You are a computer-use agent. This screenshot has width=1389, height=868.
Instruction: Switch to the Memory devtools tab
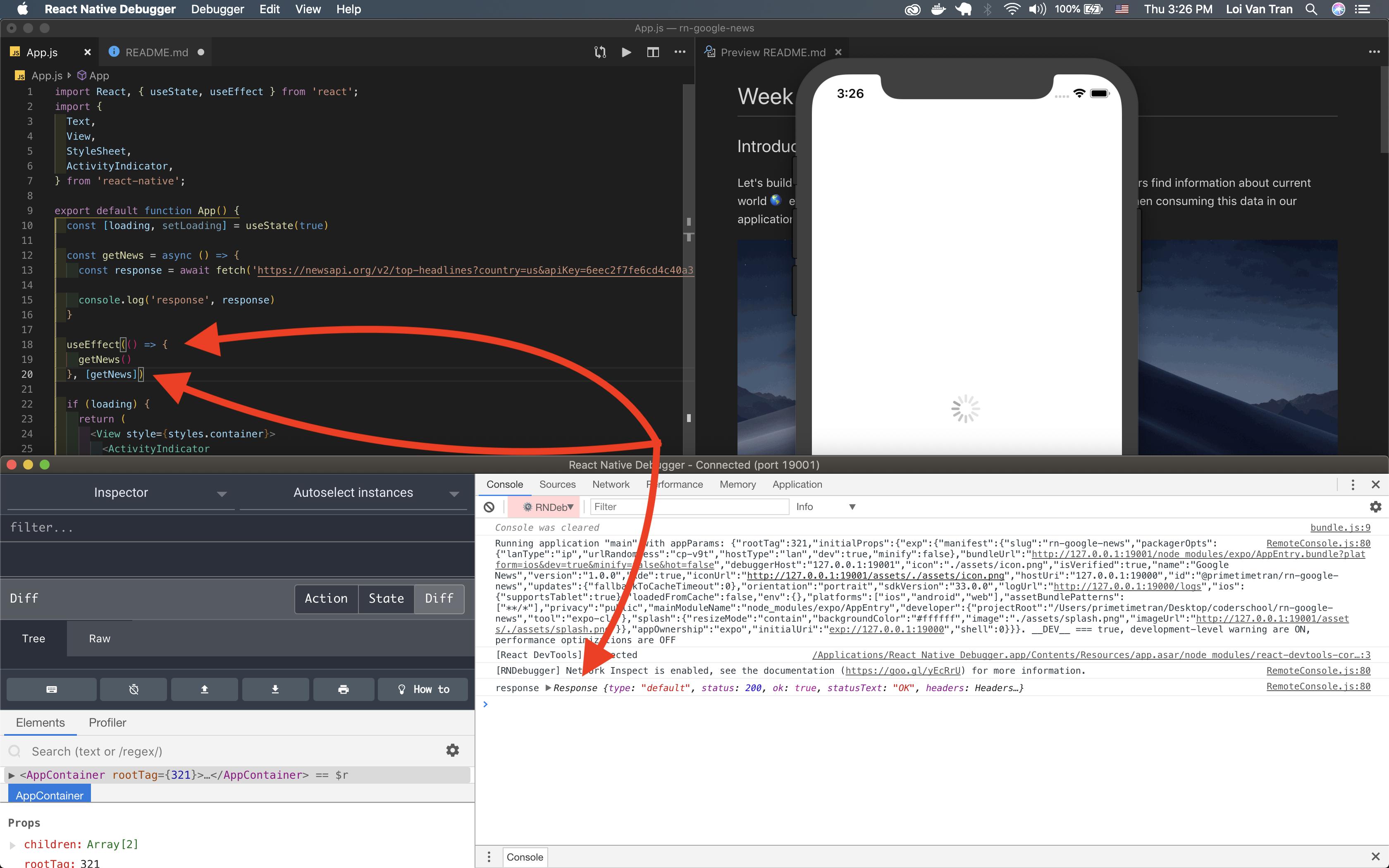(737, 484)
